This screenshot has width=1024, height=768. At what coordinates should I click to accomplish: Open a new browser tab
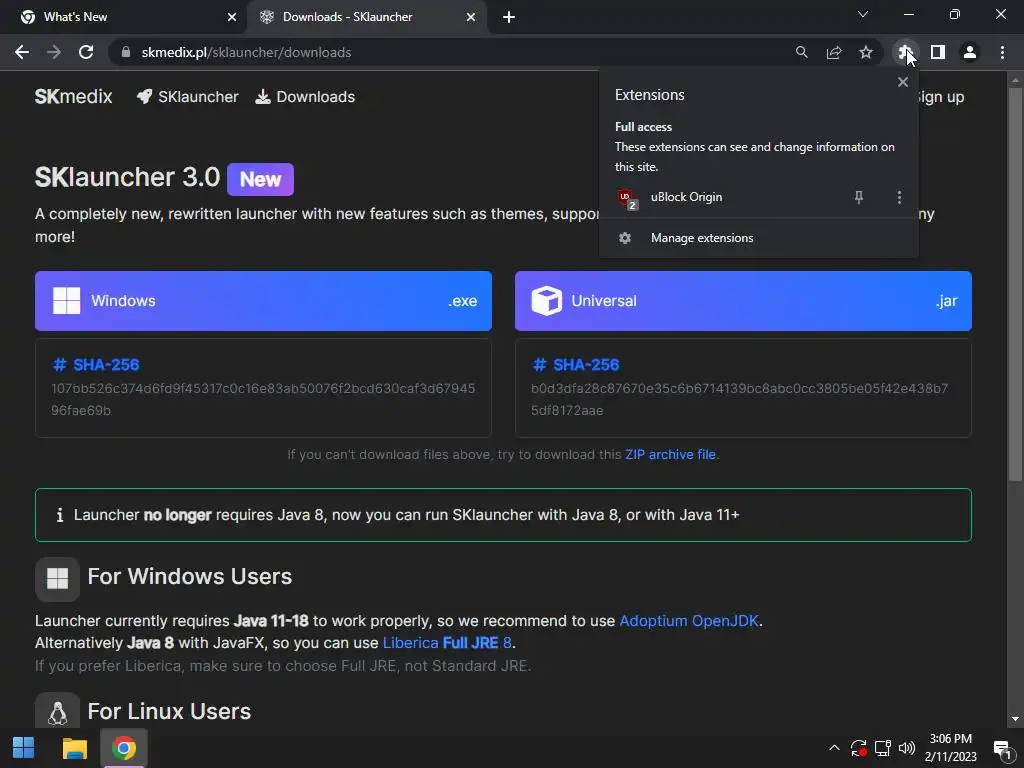509,17
